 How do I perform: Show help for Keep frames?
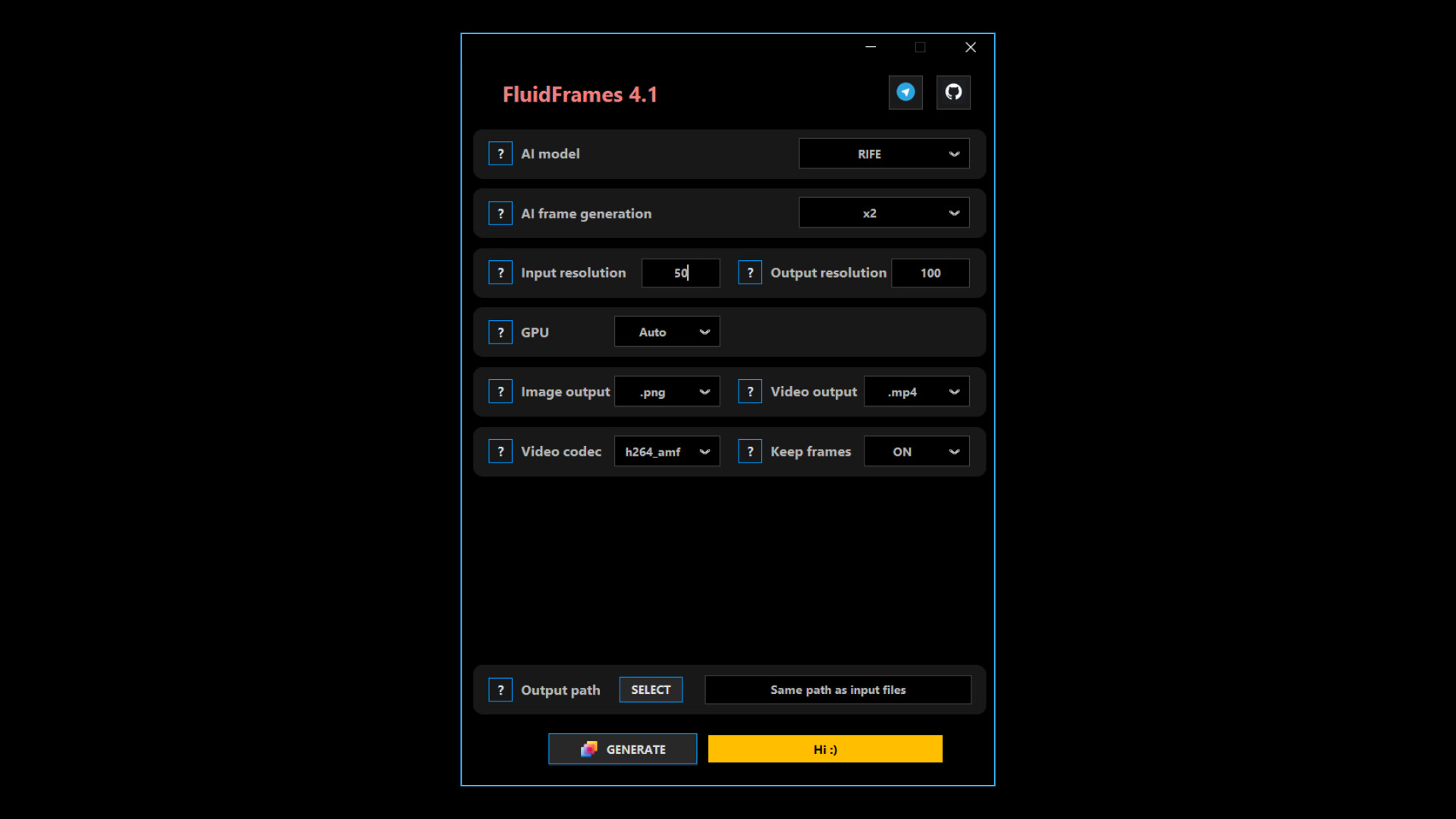pos(750,452)
